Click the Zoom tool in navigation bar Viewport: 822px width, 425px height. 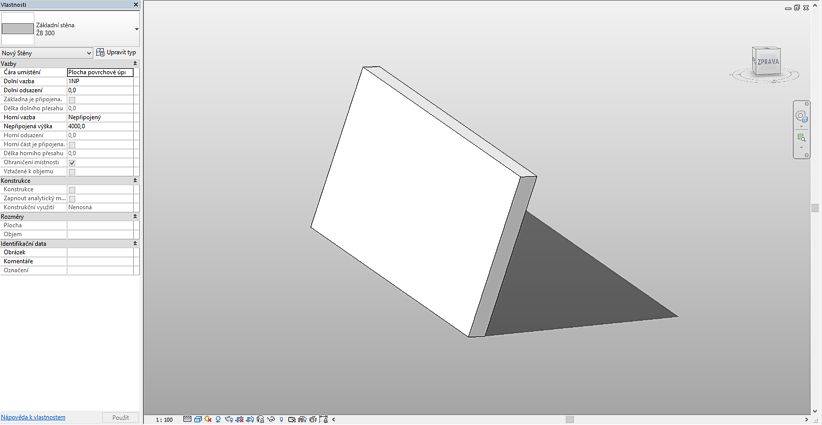[801, 137]
